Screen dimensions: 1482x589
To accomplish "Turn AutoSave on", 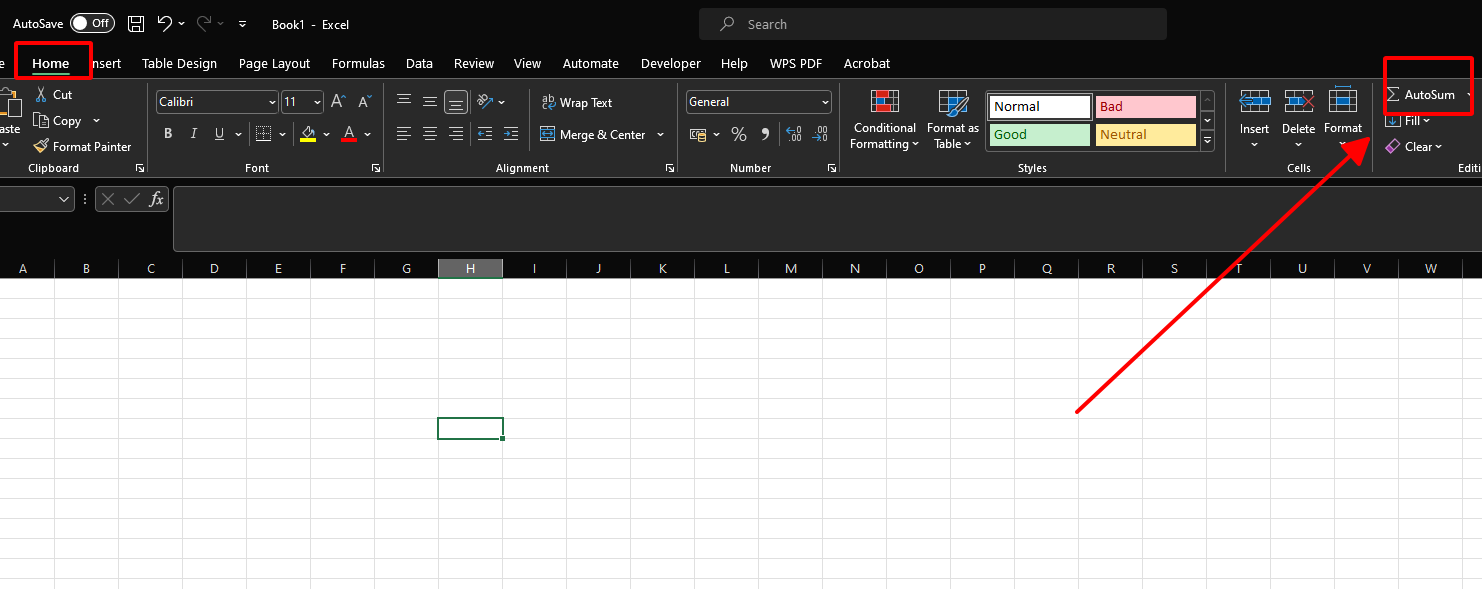I will [x=92, y=22].
